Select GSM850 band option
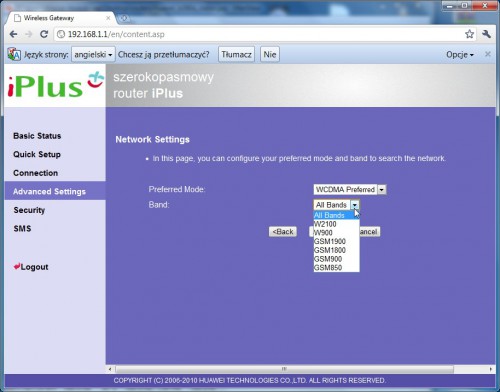Screen dimensions: 500x392 (336, 268)
